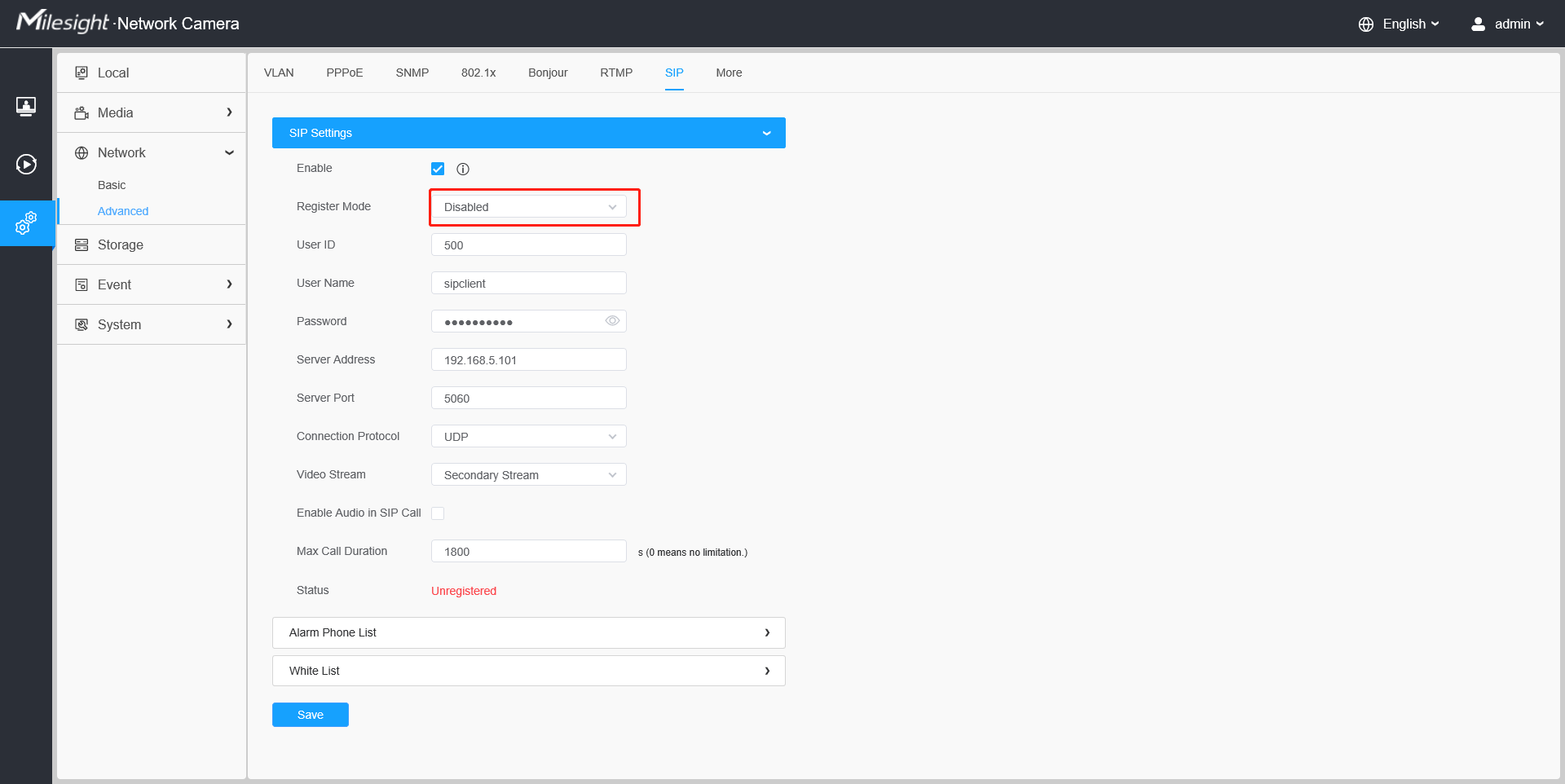Image resolution: width=1565 pixels, height=784 pixels.
Task: Click the Event icon in sidebar
Action: (82, 284)
